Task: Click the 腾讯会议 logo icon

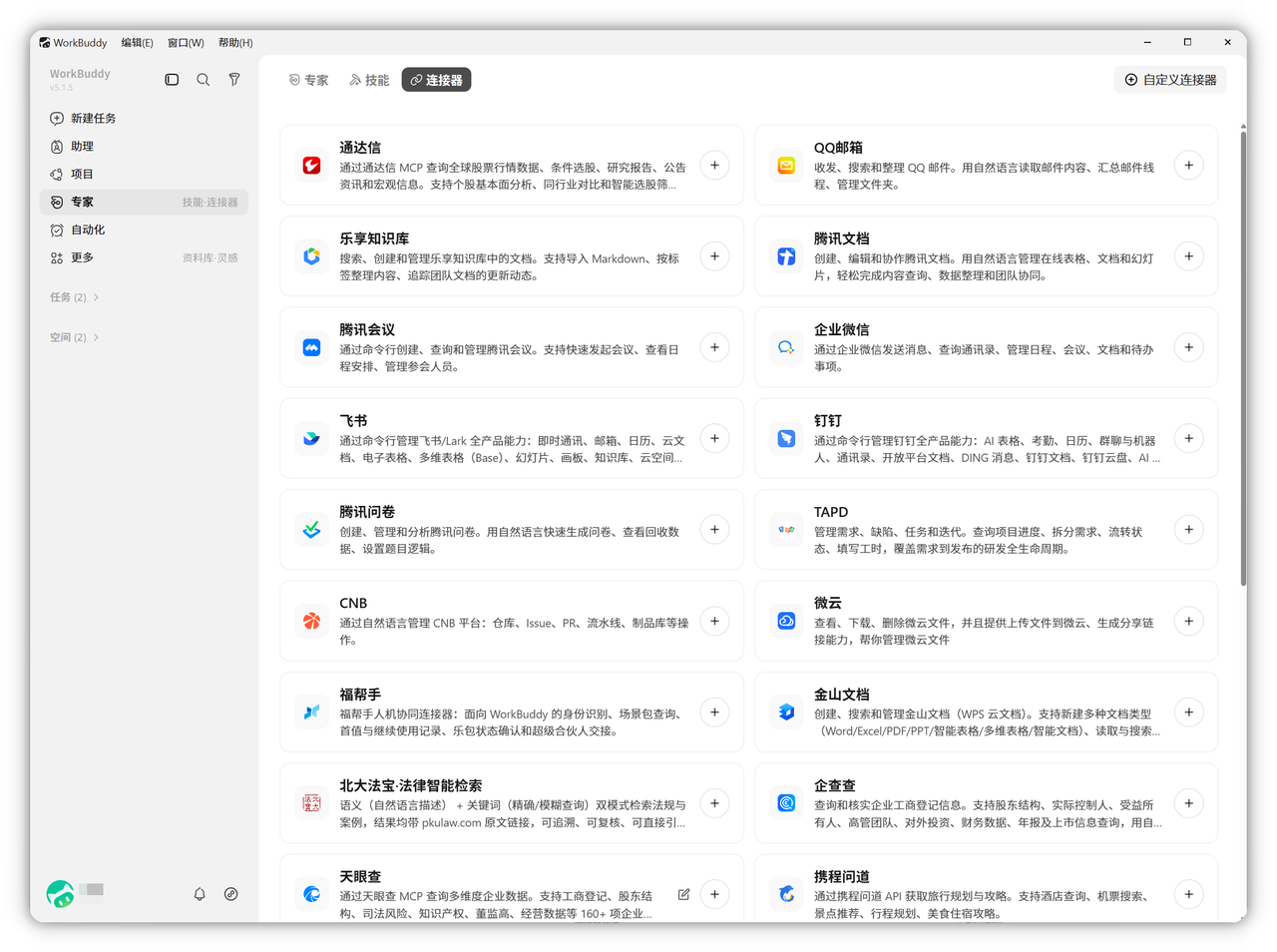Action: pyautogui.click(x=312, y=347)
